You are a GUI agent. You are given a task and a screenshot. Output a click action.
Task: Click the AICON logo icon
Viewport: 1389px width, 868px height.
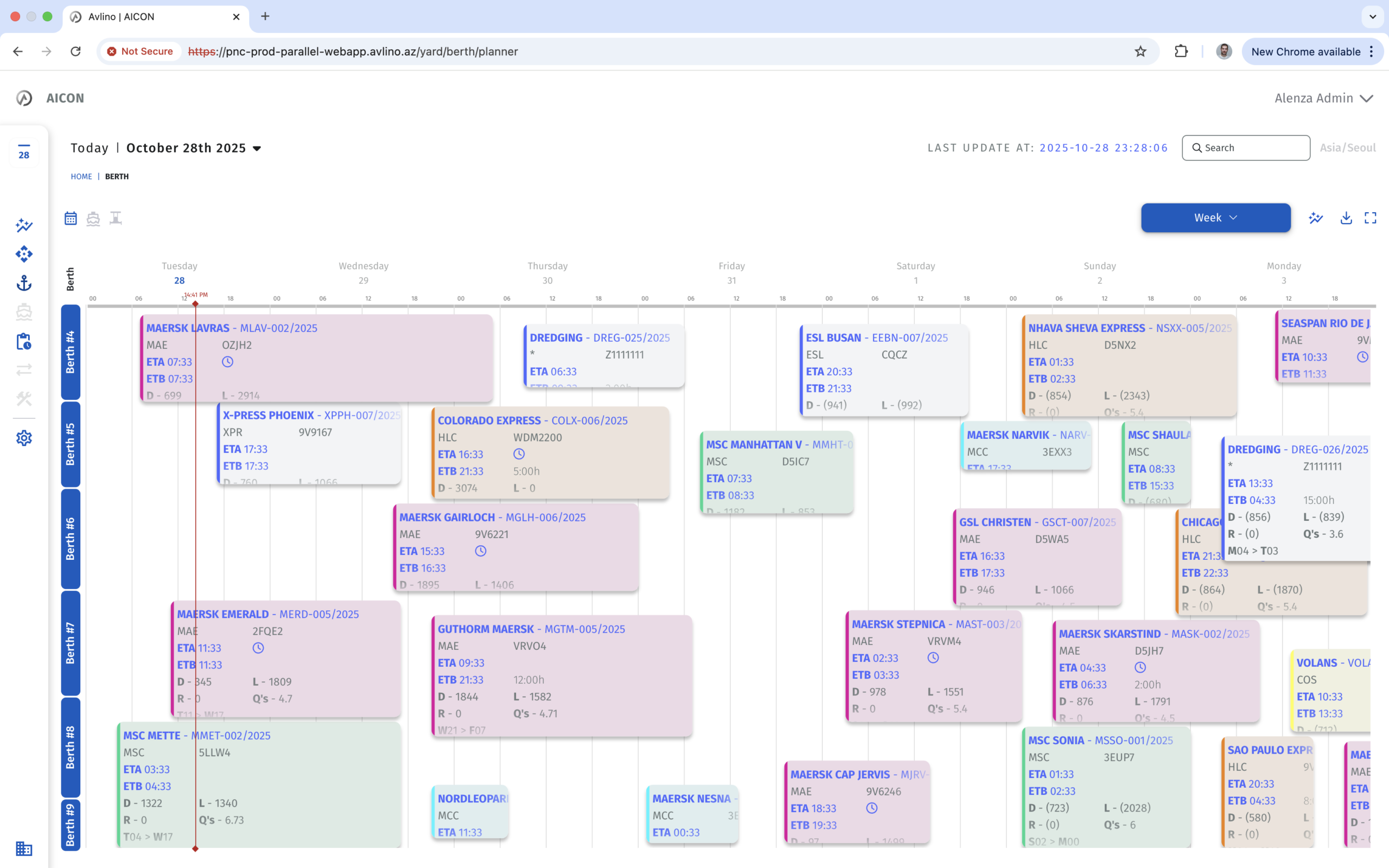click(24, 98)
